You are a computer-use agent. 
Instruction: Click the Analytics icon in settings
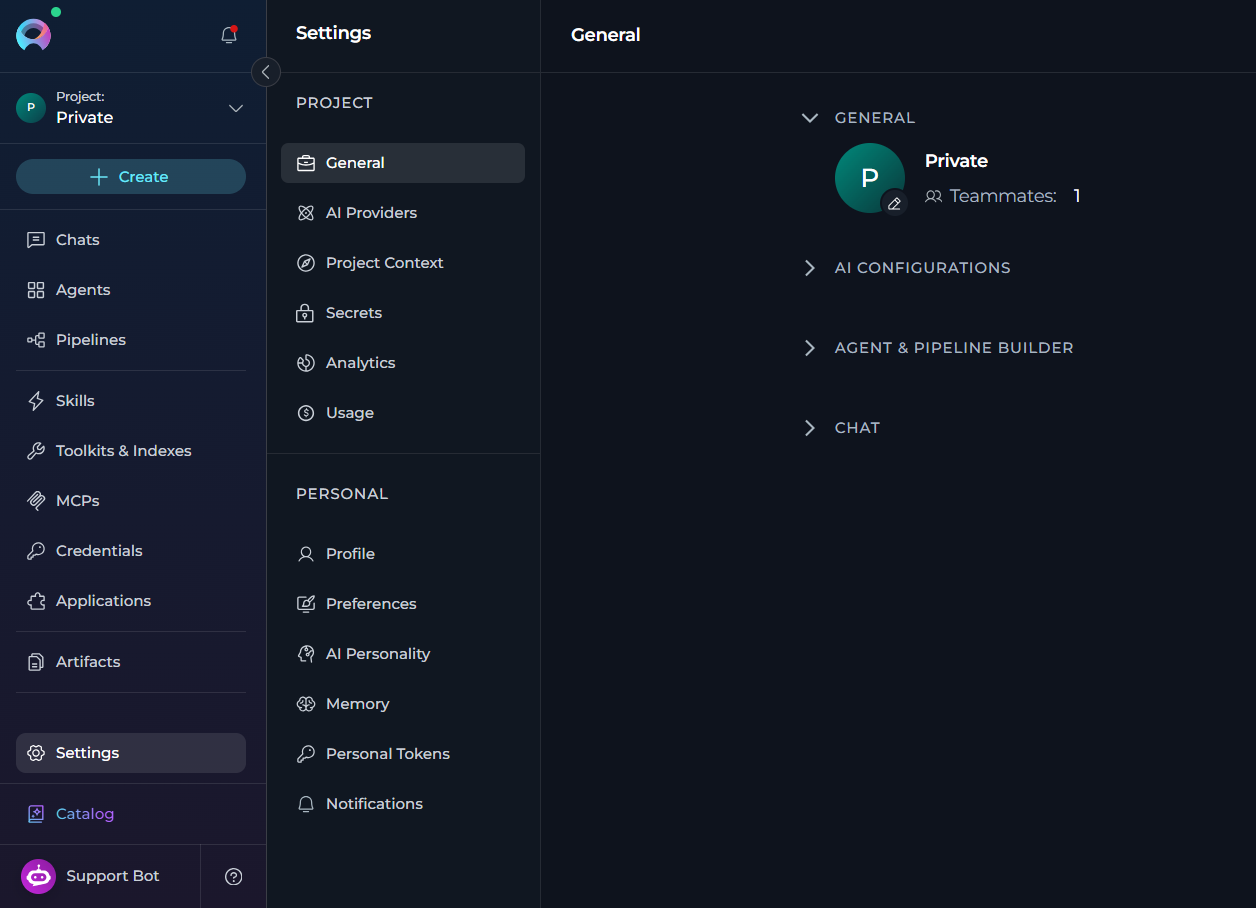pos(306,363)
